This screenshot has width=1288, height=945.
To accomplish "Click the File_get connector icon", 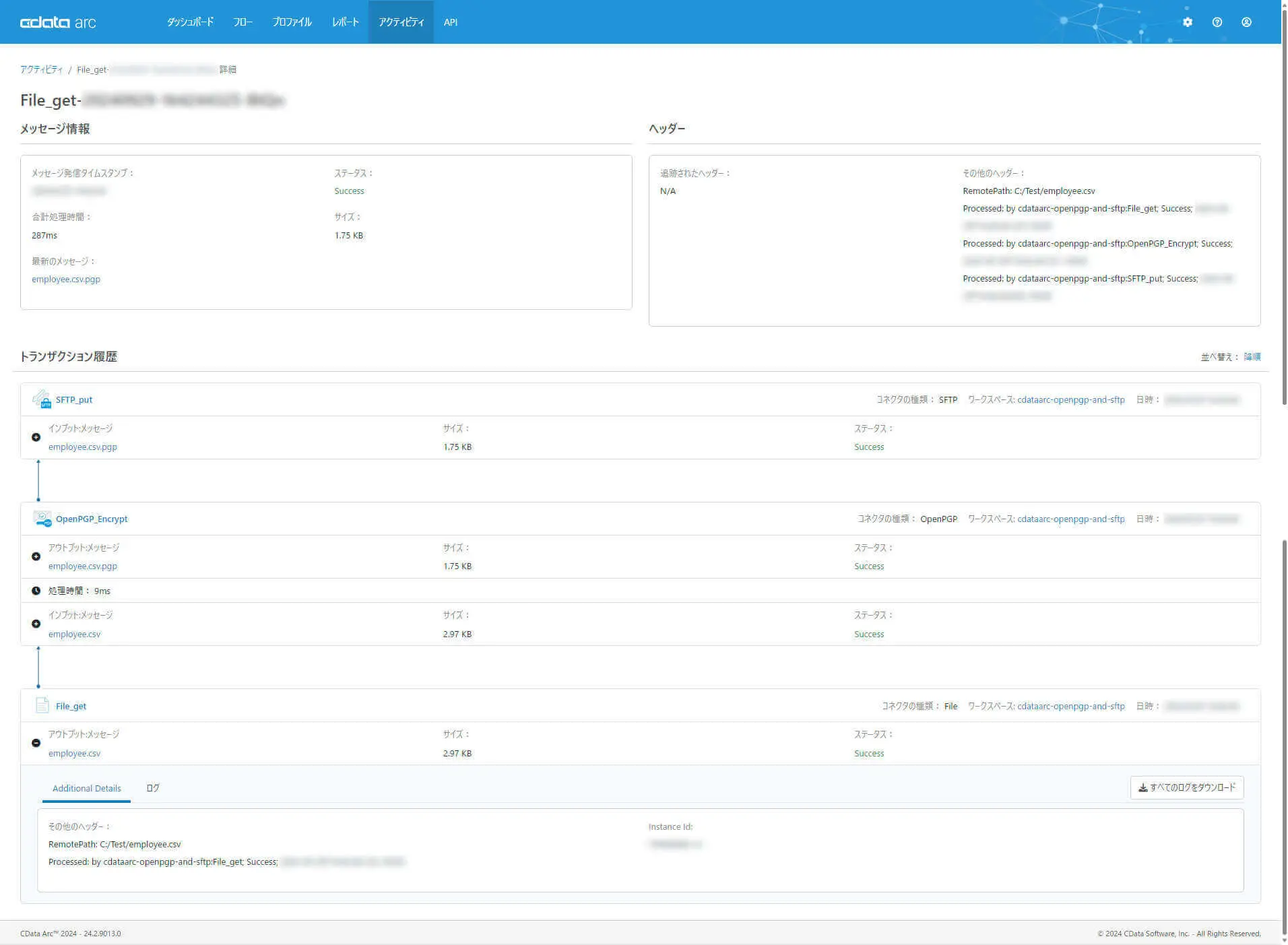I will tap(42, 705).
